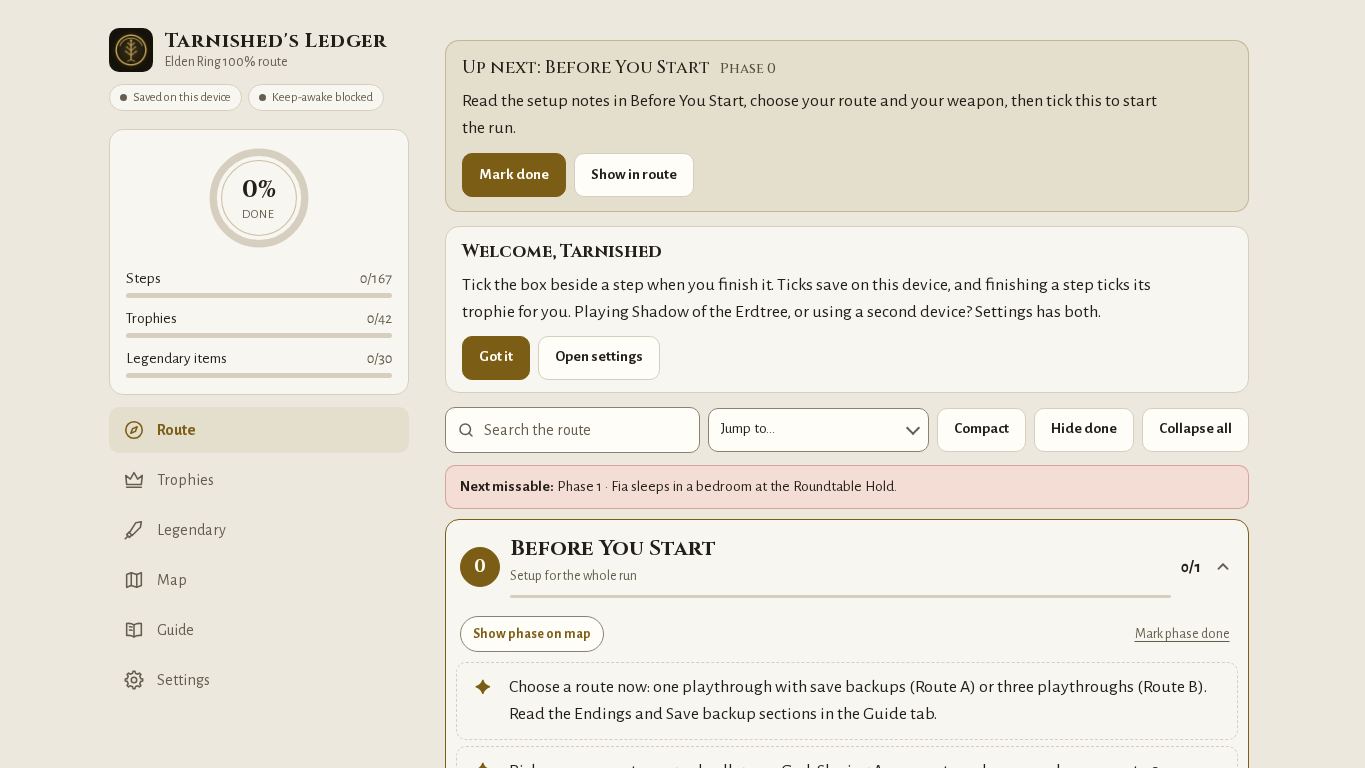Screen dimensions: 1365x768
Task: Go to the Map tab
Action: tap(259, 580)
